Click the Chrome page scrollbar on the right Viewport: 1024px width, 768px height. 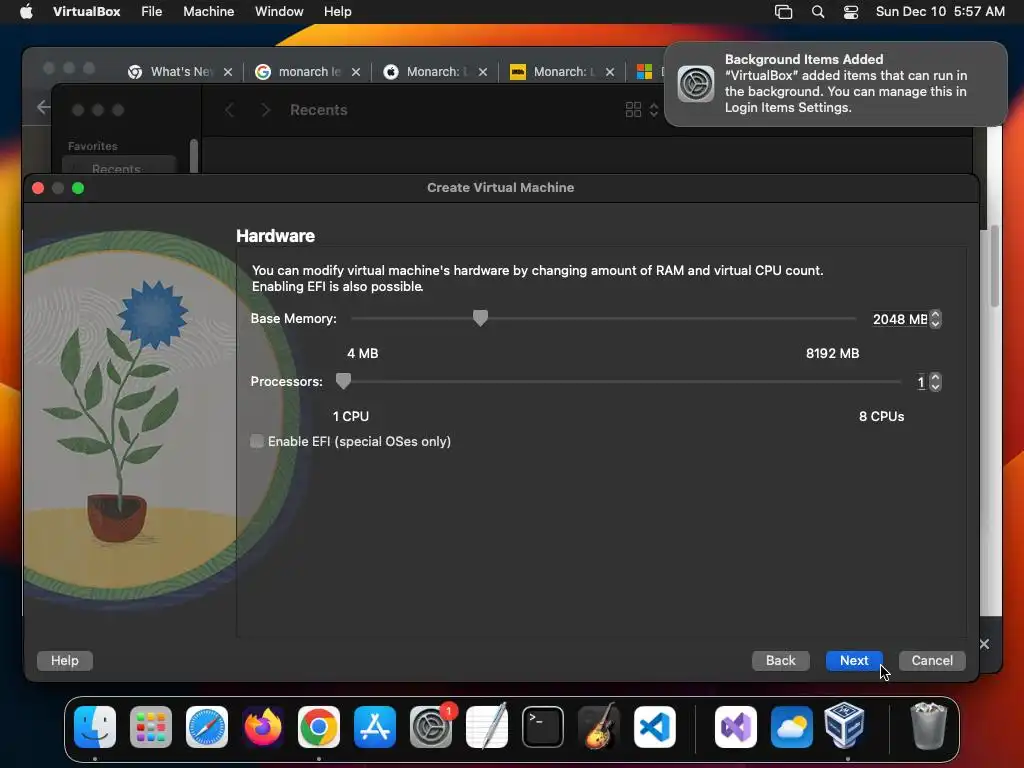995,264
